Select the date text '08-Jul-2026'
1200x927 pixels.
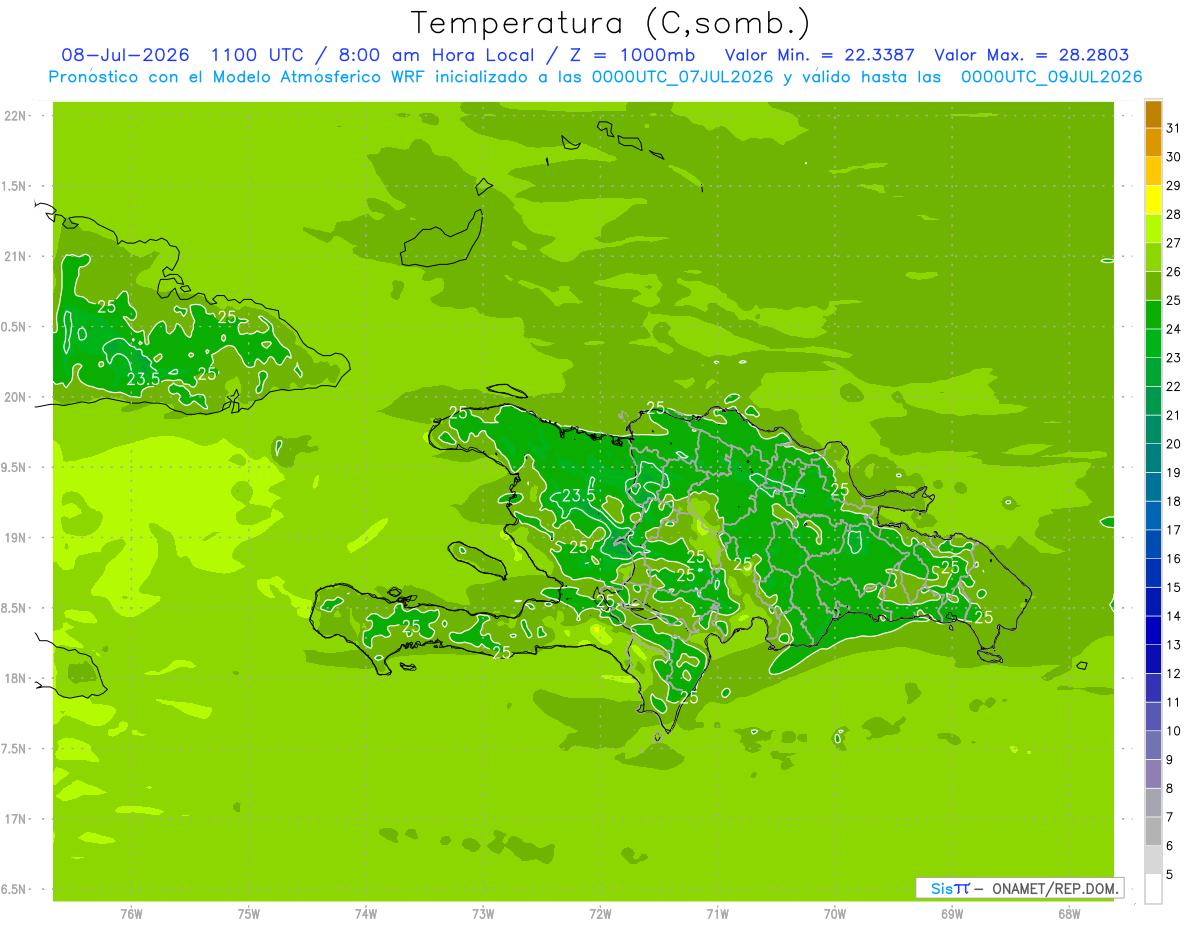125,55
